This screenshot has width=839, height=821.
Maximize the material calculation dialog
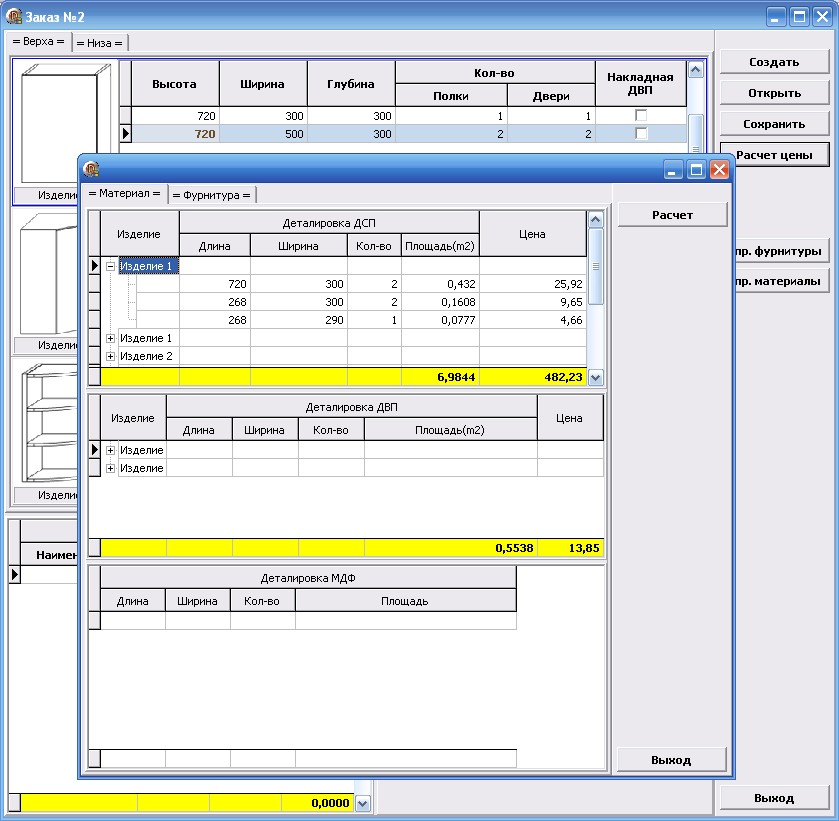click(696, 170)
